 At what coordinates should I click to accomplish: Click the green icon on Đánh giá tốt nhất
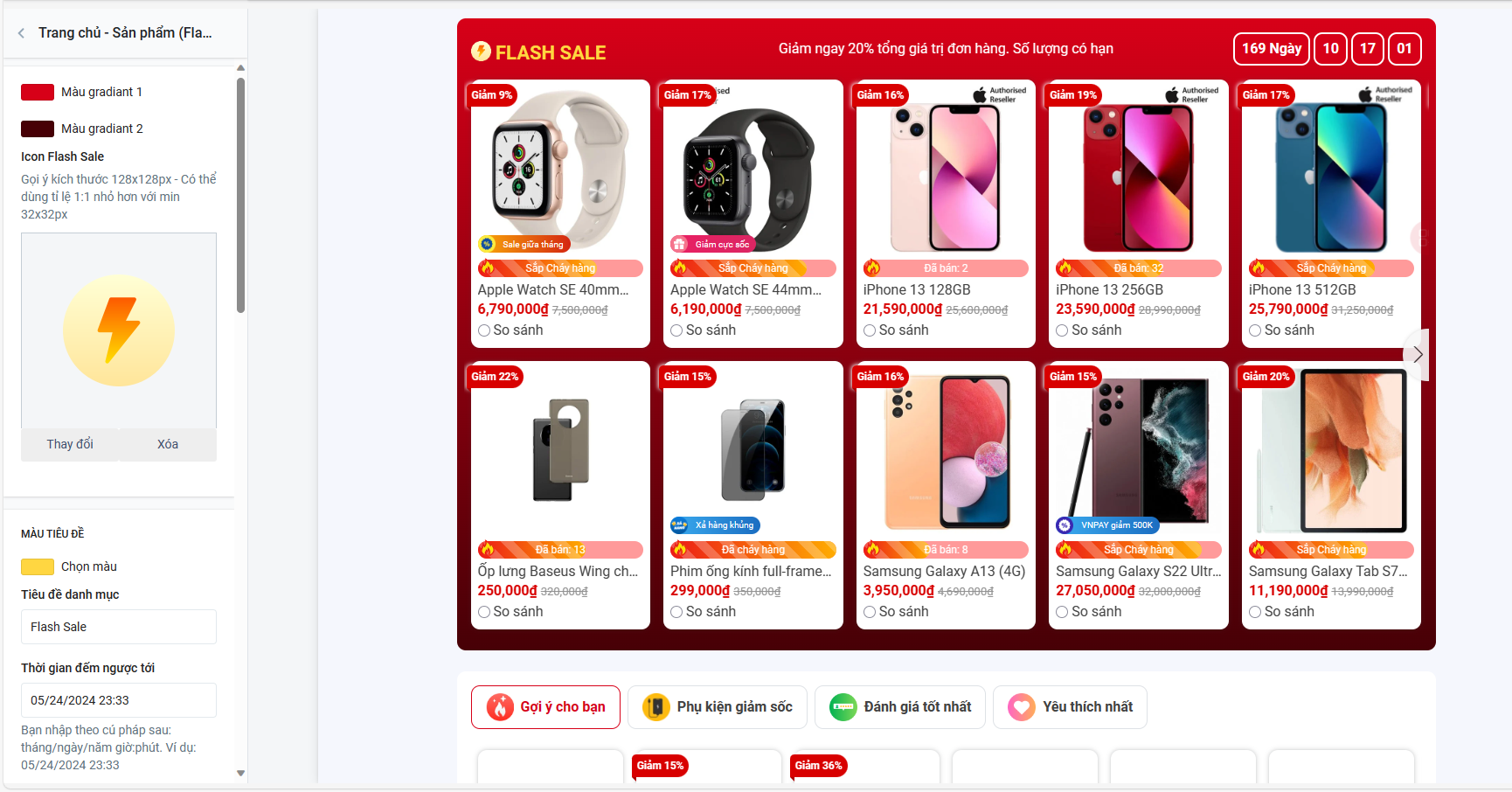point(843,706)
